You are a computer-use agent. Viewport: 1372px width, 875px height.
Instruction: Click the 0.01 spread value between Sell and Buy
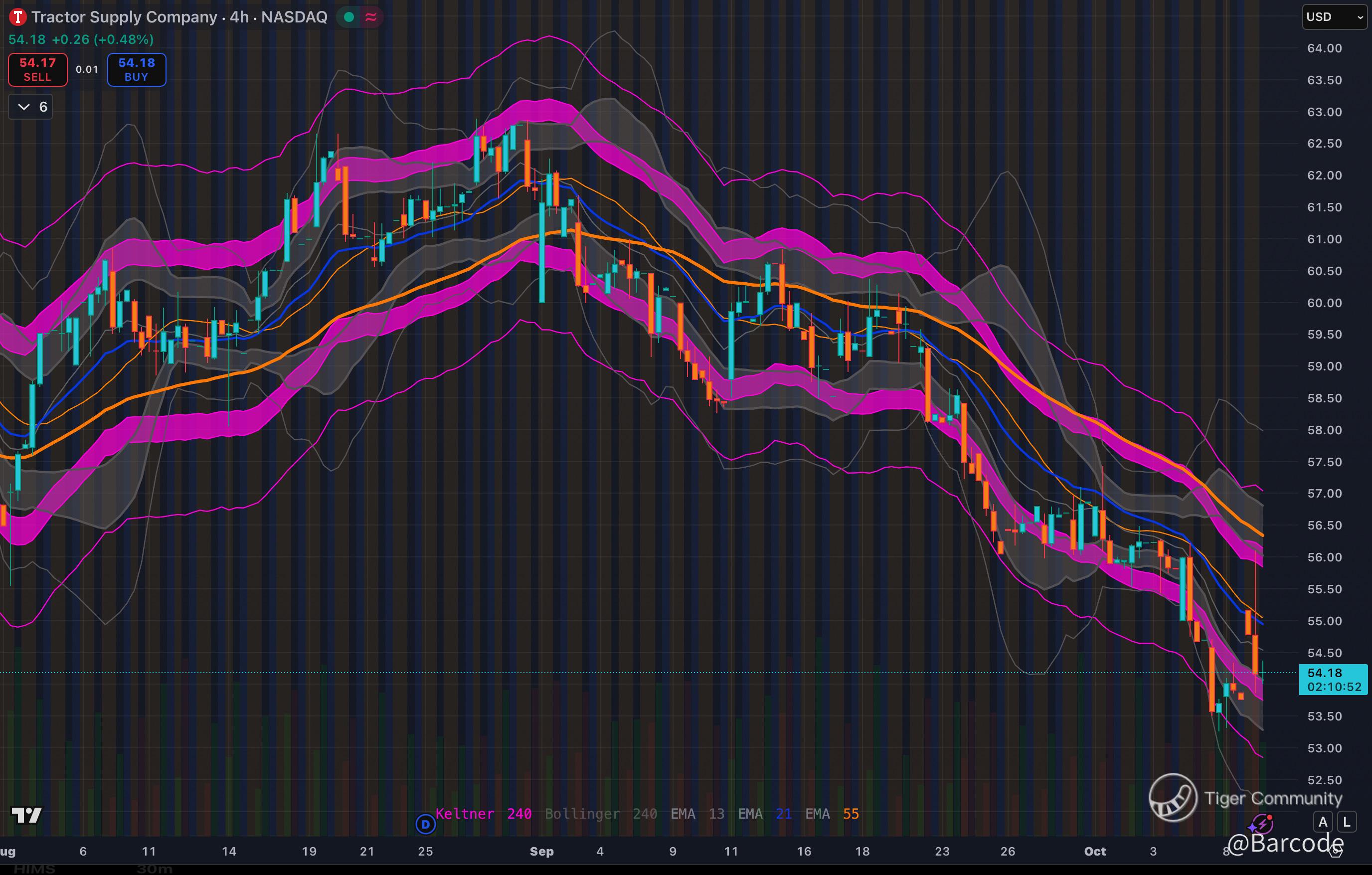[x=87, y=69]
